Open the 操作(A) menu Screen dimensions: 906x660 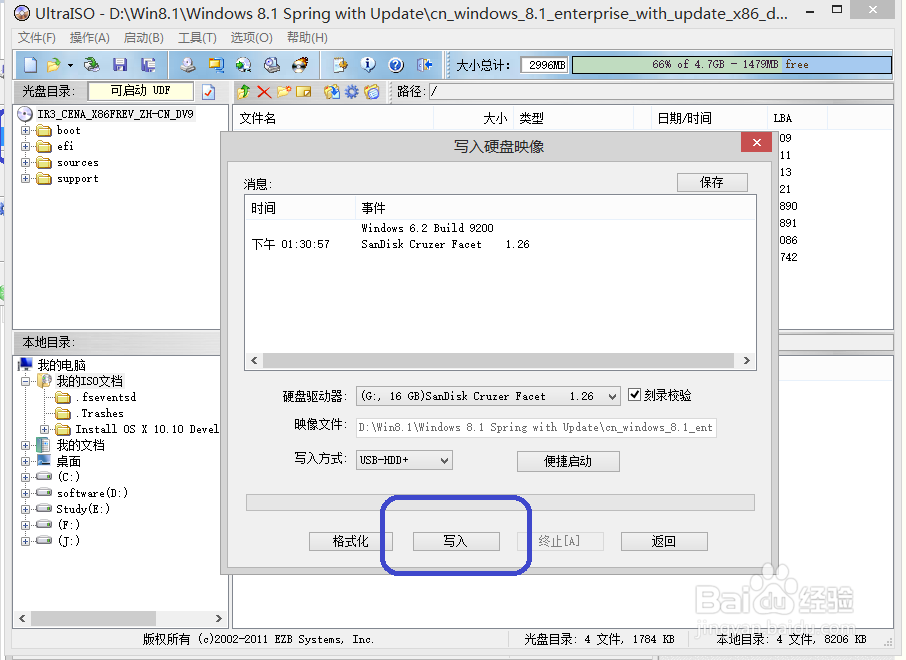pos(90,38)
